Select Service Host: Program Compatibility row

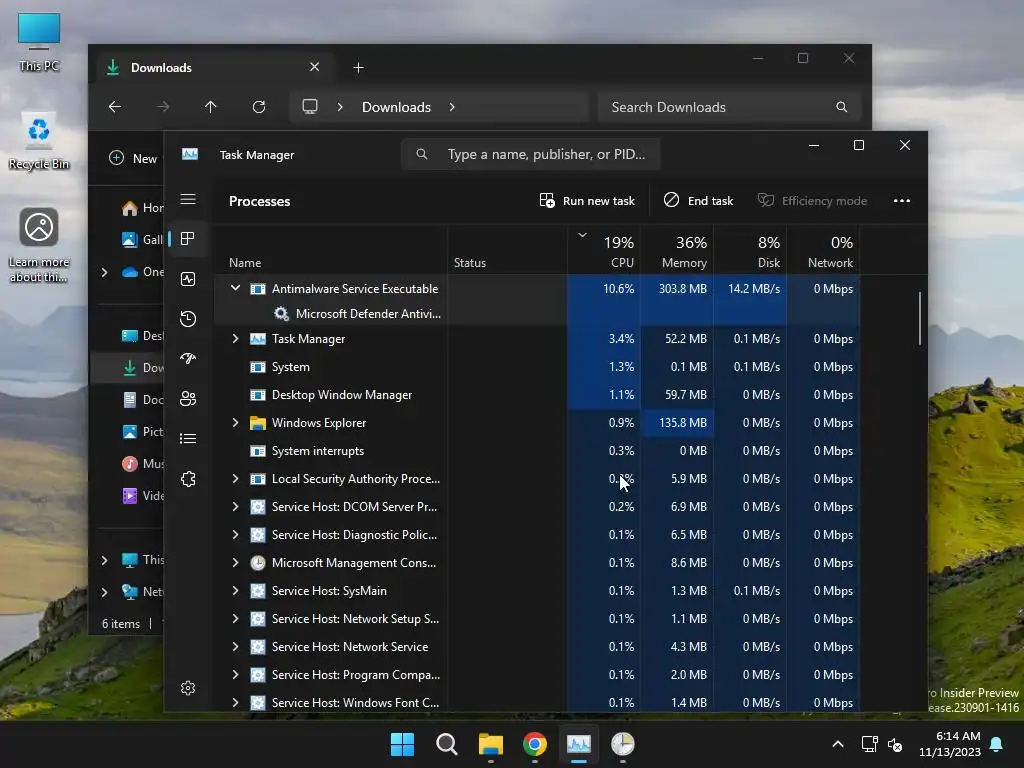click(x=537, y=675)
